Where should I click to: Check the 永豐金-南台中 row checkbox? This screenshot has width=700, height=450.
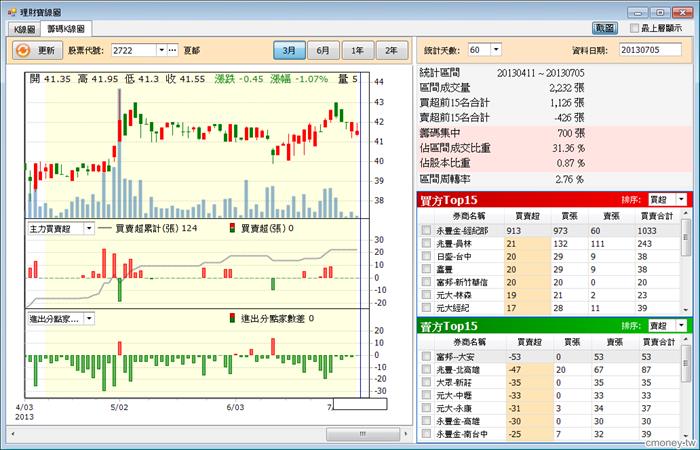click(x=426, y=433)
